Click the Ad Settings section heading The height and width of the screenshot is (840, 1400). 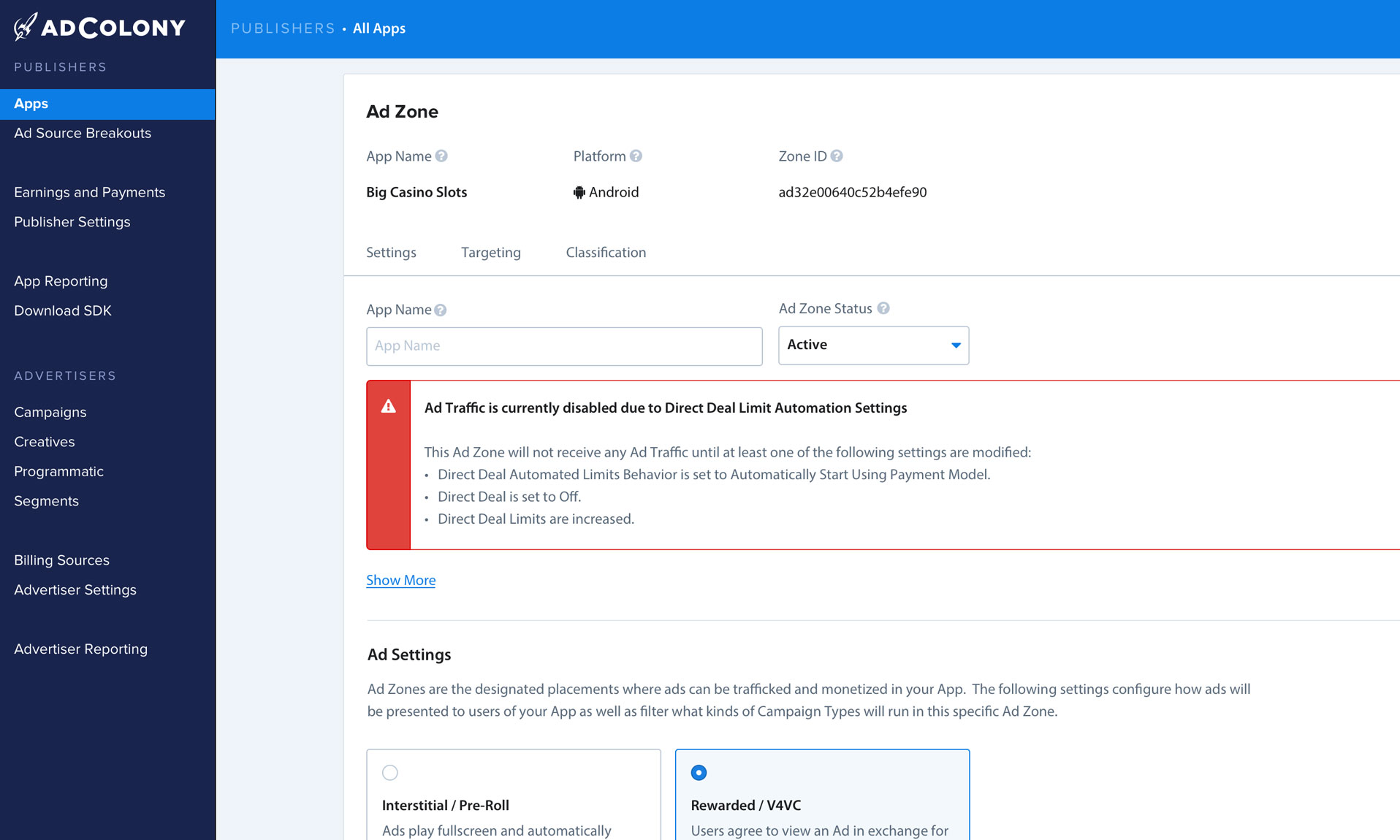coord(409,654)
